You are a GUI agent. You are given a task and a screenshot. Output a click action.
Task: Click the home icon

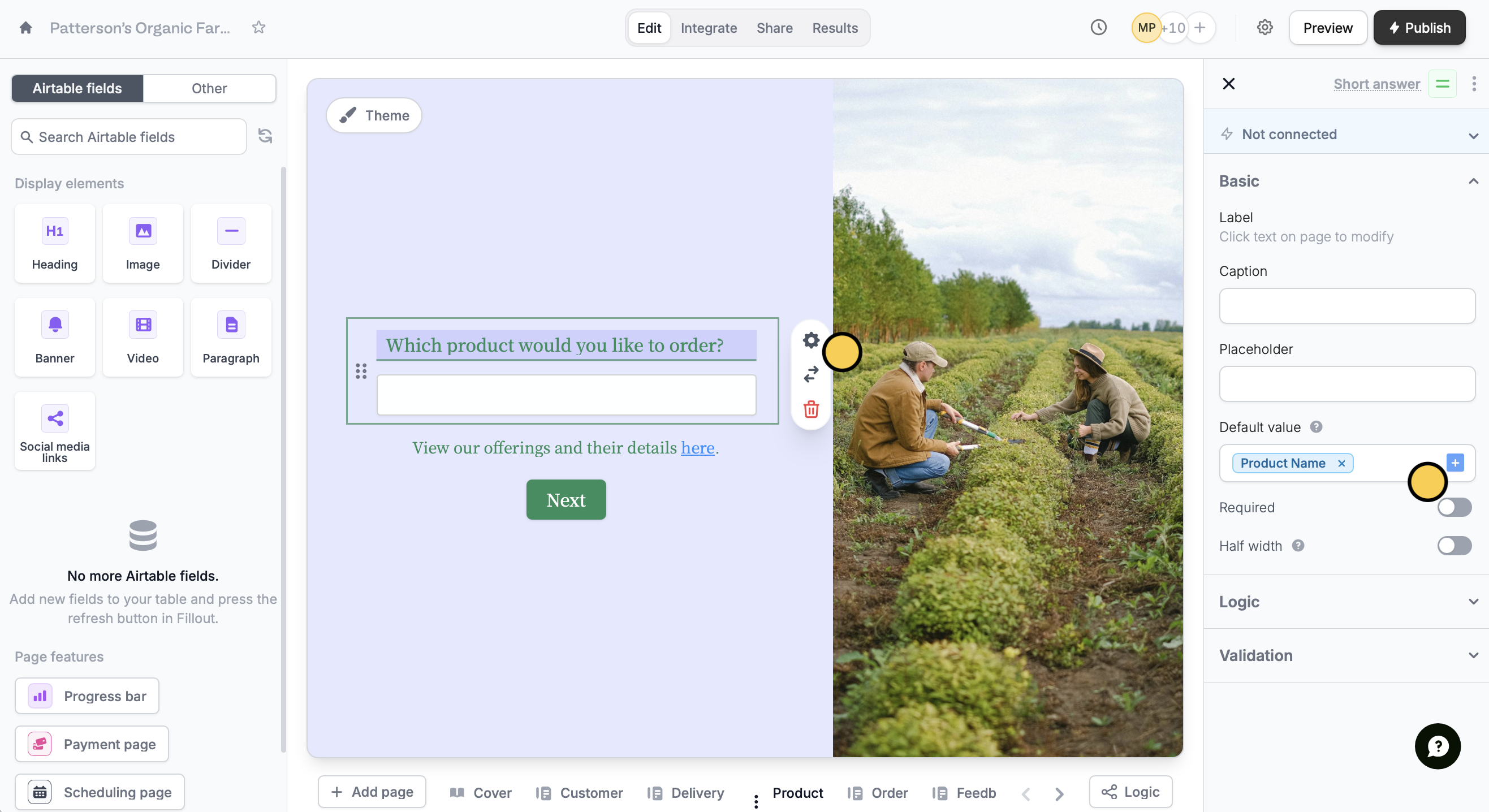click(25, 28)
